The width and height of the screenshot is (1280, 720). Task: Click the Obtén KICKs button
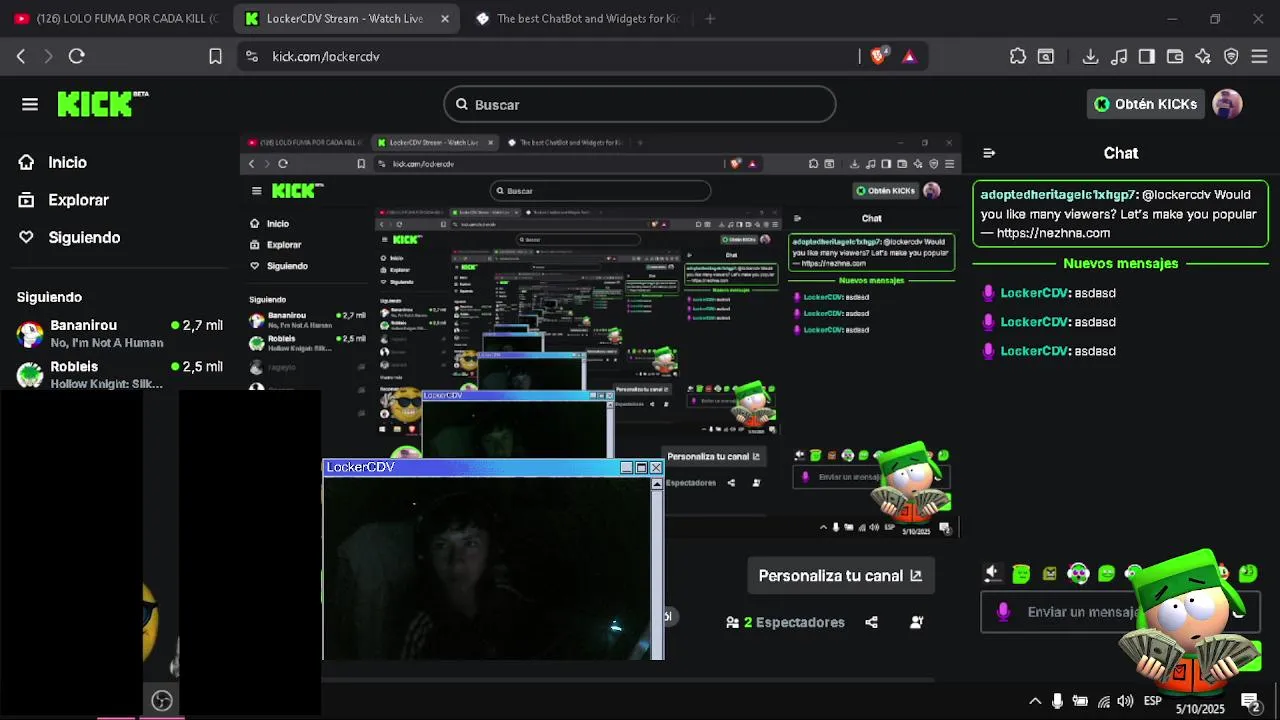(1146, 104)
